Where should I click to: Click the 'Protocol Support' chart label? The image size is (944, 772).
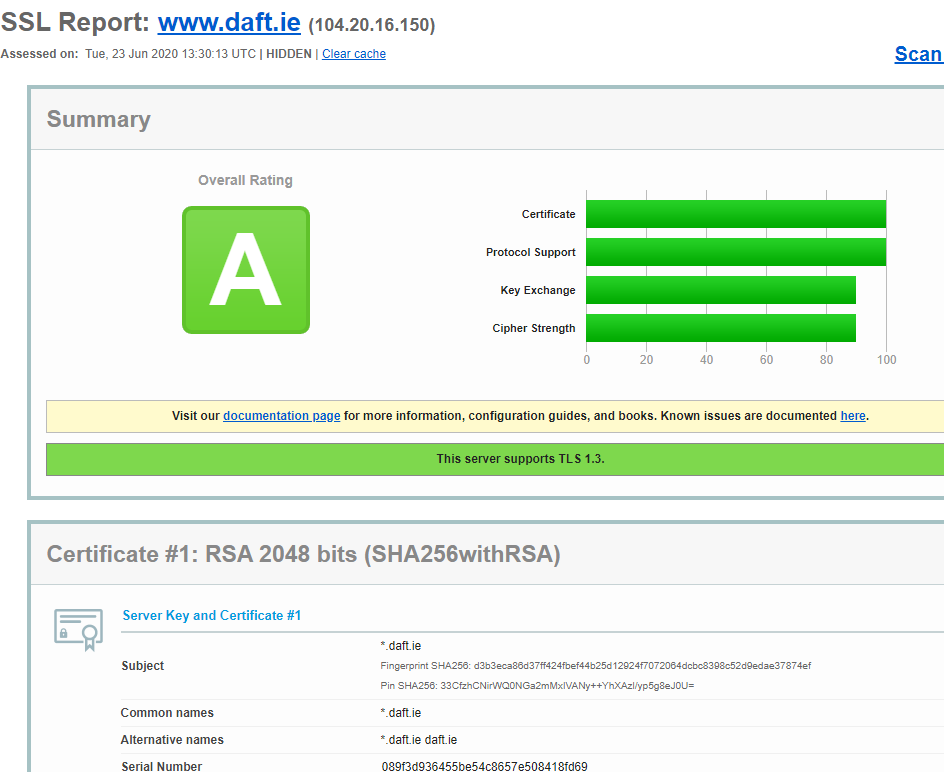(x=530, y=252)
